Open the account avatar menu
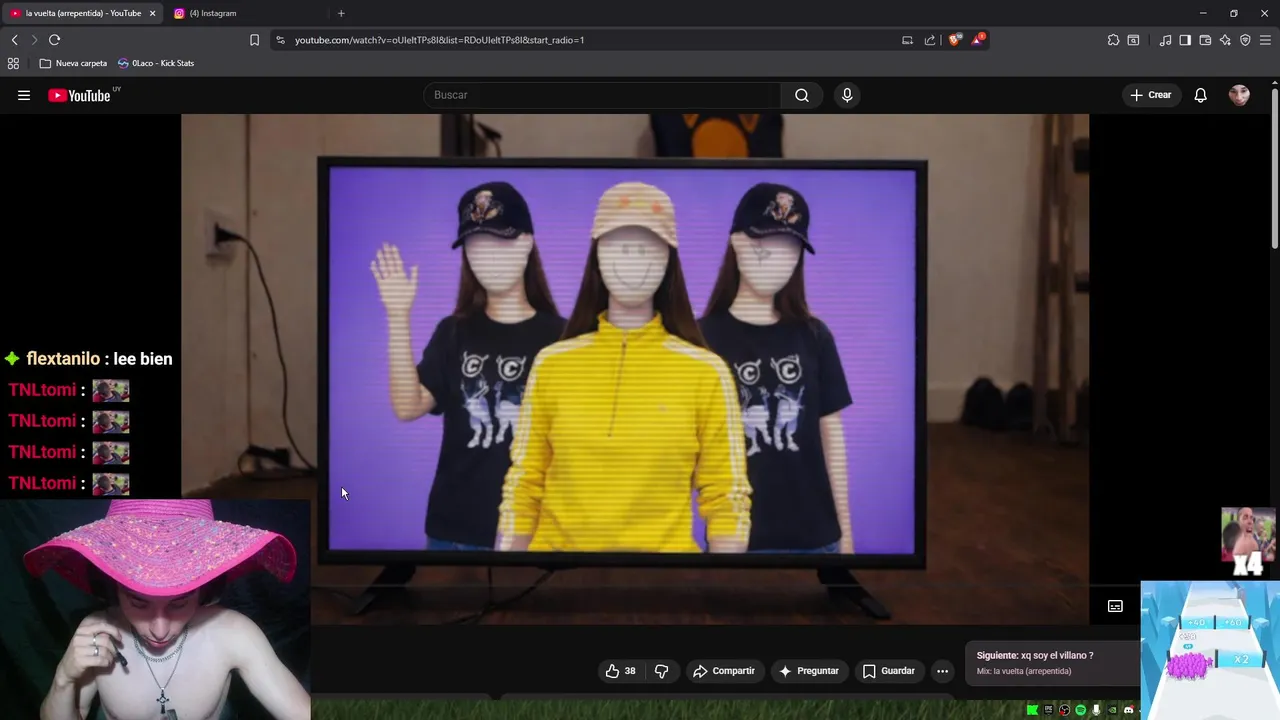 pyautogui.click(x=1239, y=95)
